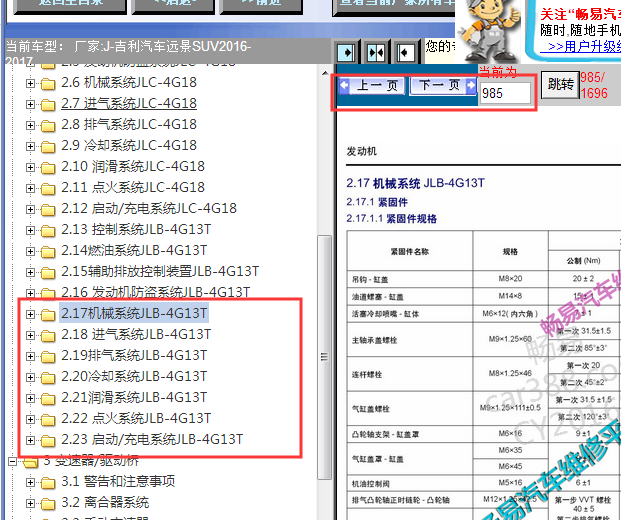Expand 2.14燃油系统JLB-4G13T node
The width and height of the screenshot is (621, 520).
[30, 251]
